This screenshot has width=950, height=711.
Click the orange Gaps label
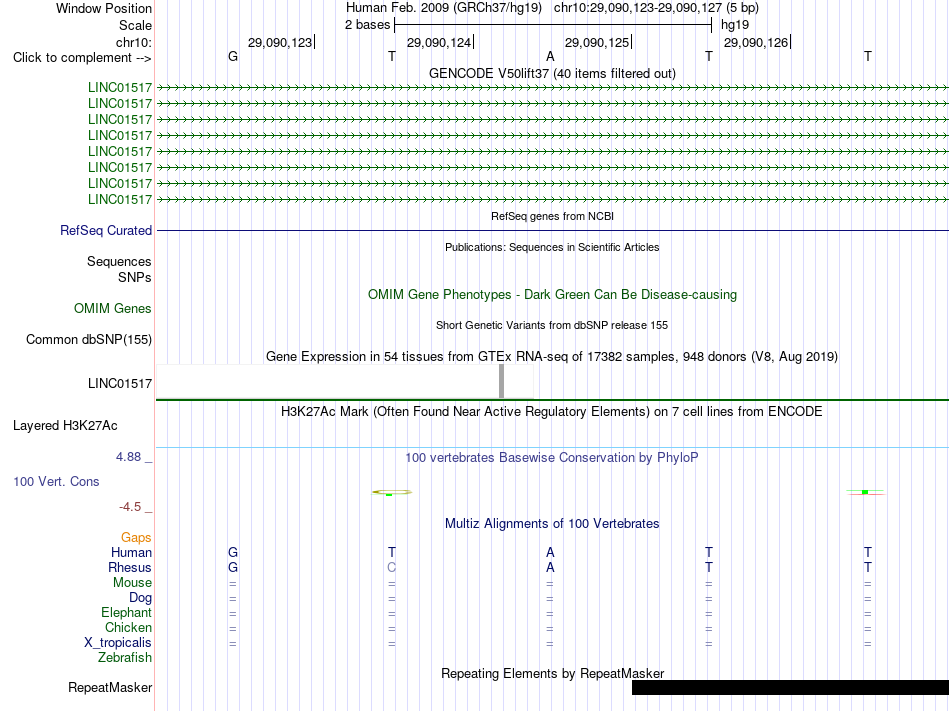[136, 537]
